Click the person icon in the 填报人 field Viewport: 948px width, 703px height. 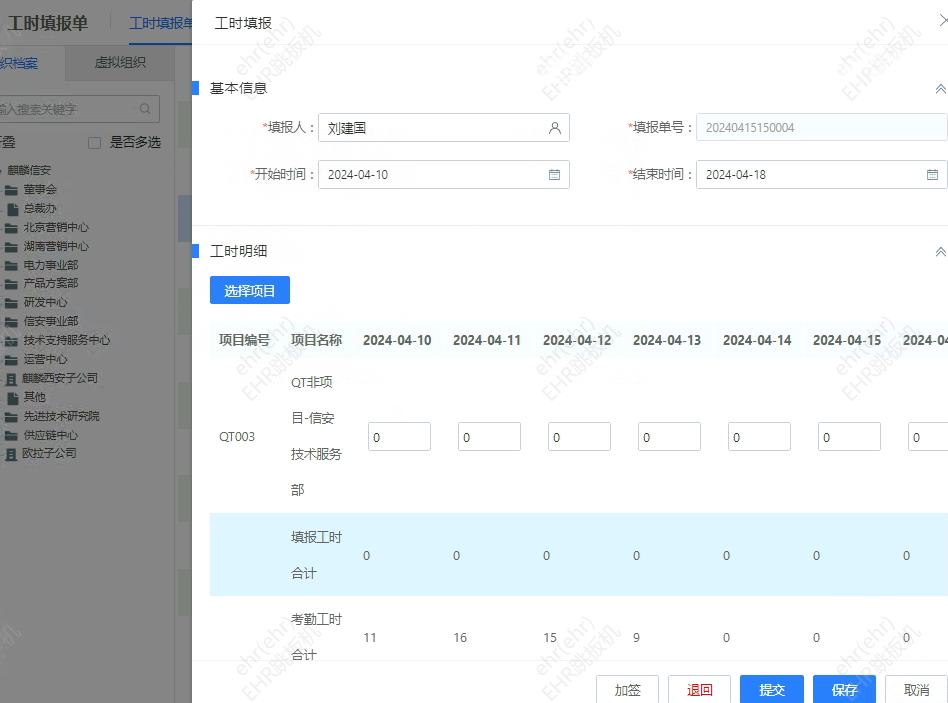tap(554, 127)
